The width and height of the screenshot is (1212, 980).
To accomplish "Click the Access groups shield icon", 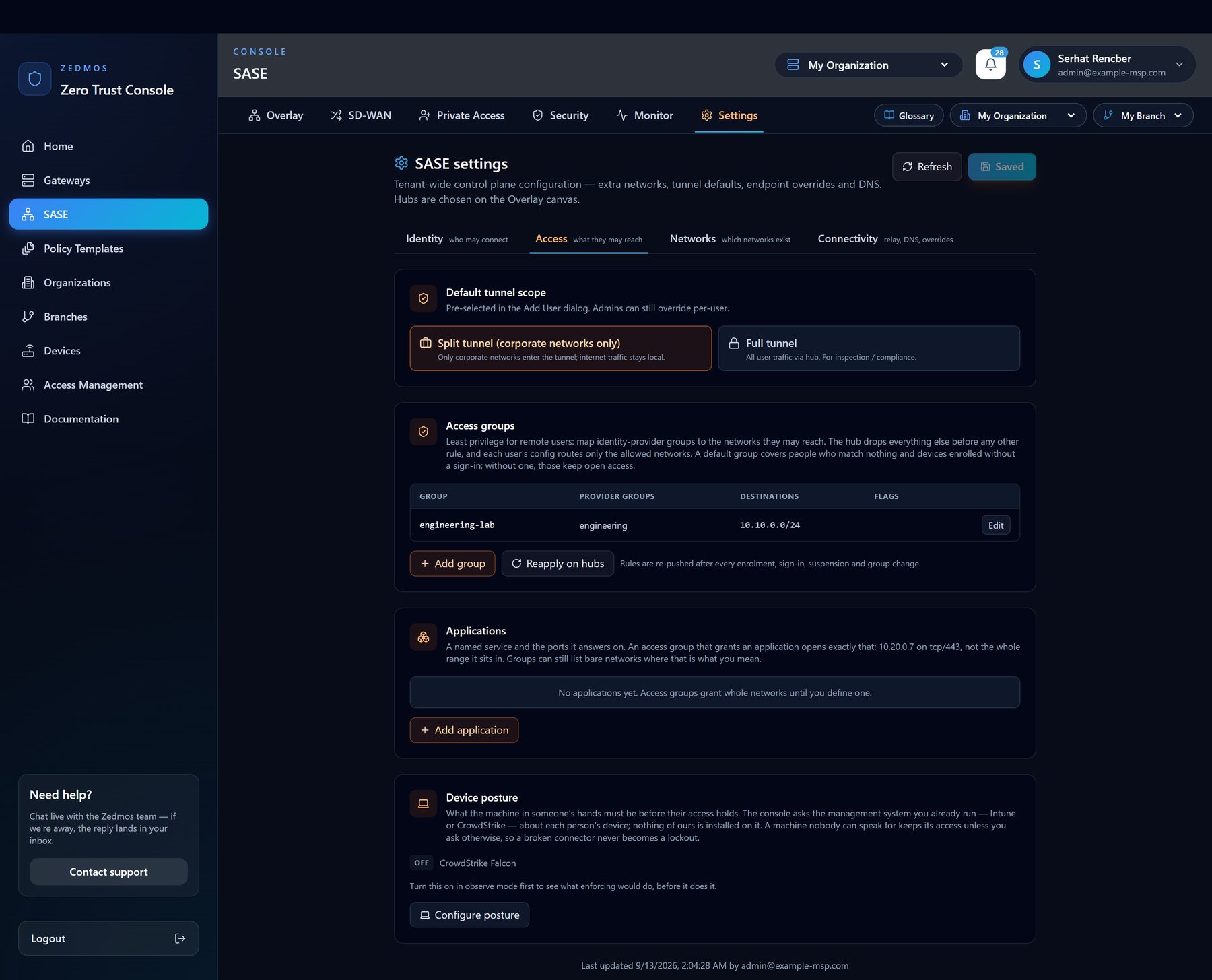I will tap(424, 432).
